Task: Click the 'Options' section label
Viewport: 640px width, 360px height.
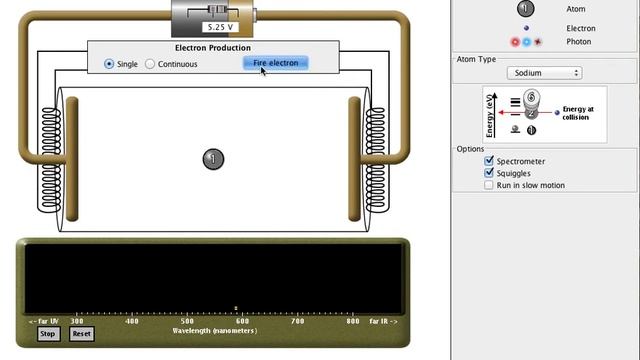Action: (470, 149)
